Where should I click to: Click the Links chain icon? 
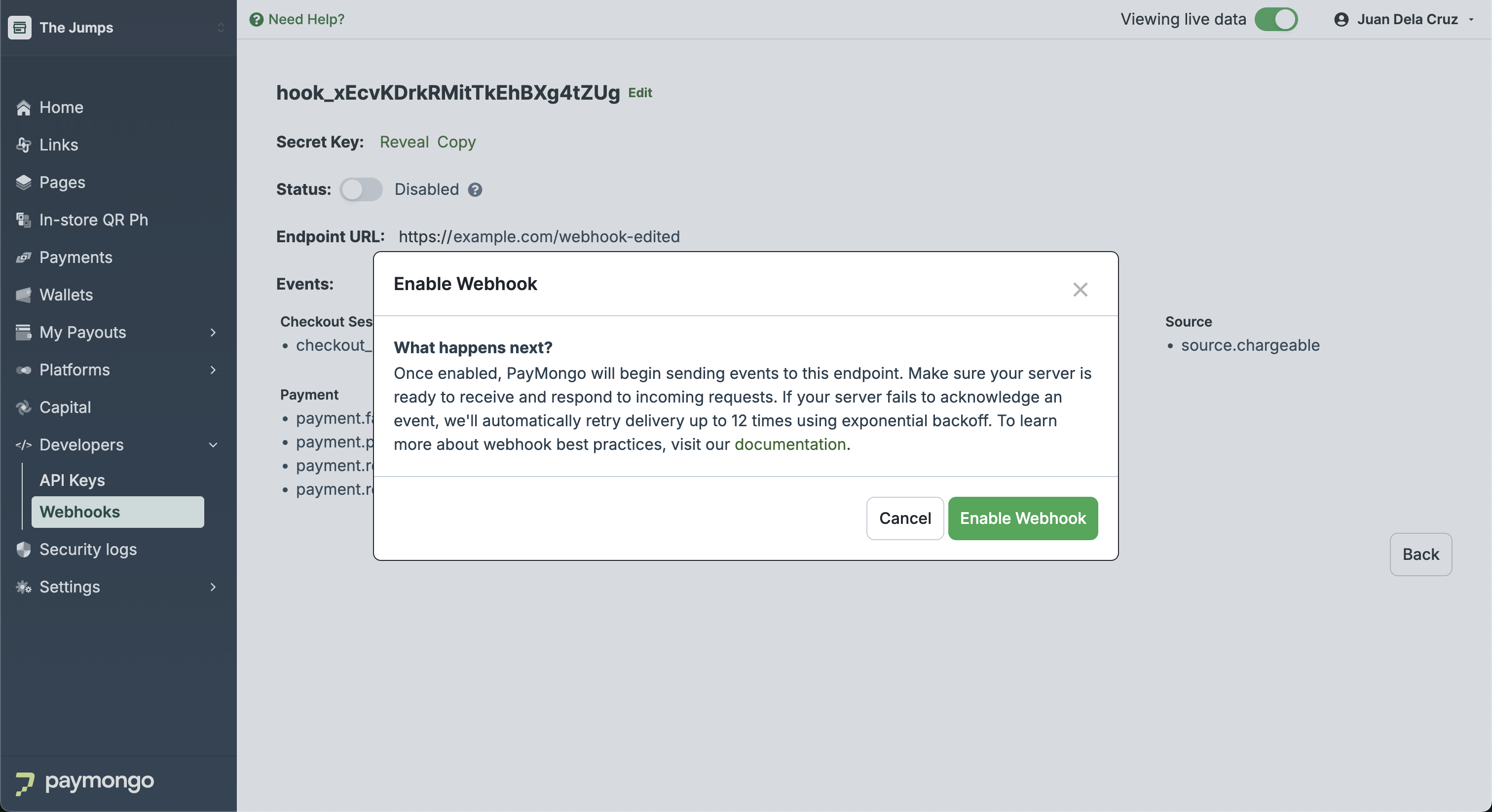coord(23,145)
